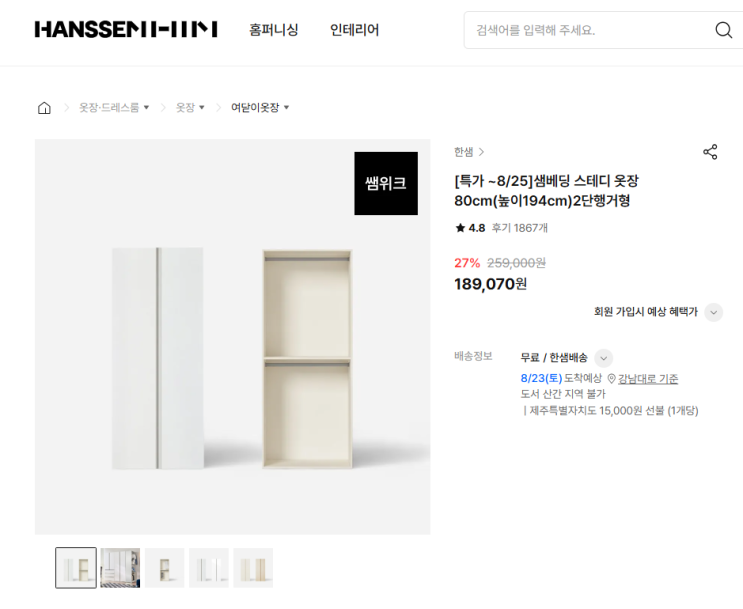Image resolution: width=743 pixels, height=609 pixels.
Task: Select the last beige wardrobe thumbnail
Action: click(x=253, y=568)
